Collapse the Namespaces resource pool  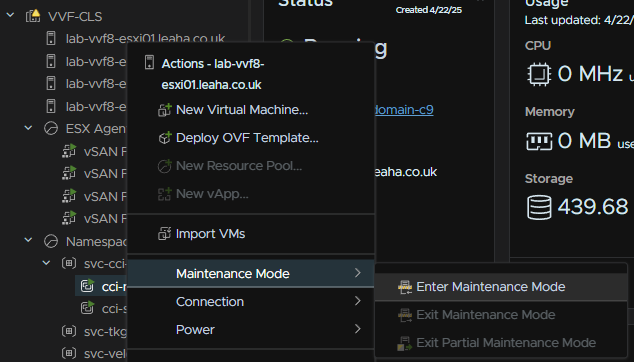[28, 240]
